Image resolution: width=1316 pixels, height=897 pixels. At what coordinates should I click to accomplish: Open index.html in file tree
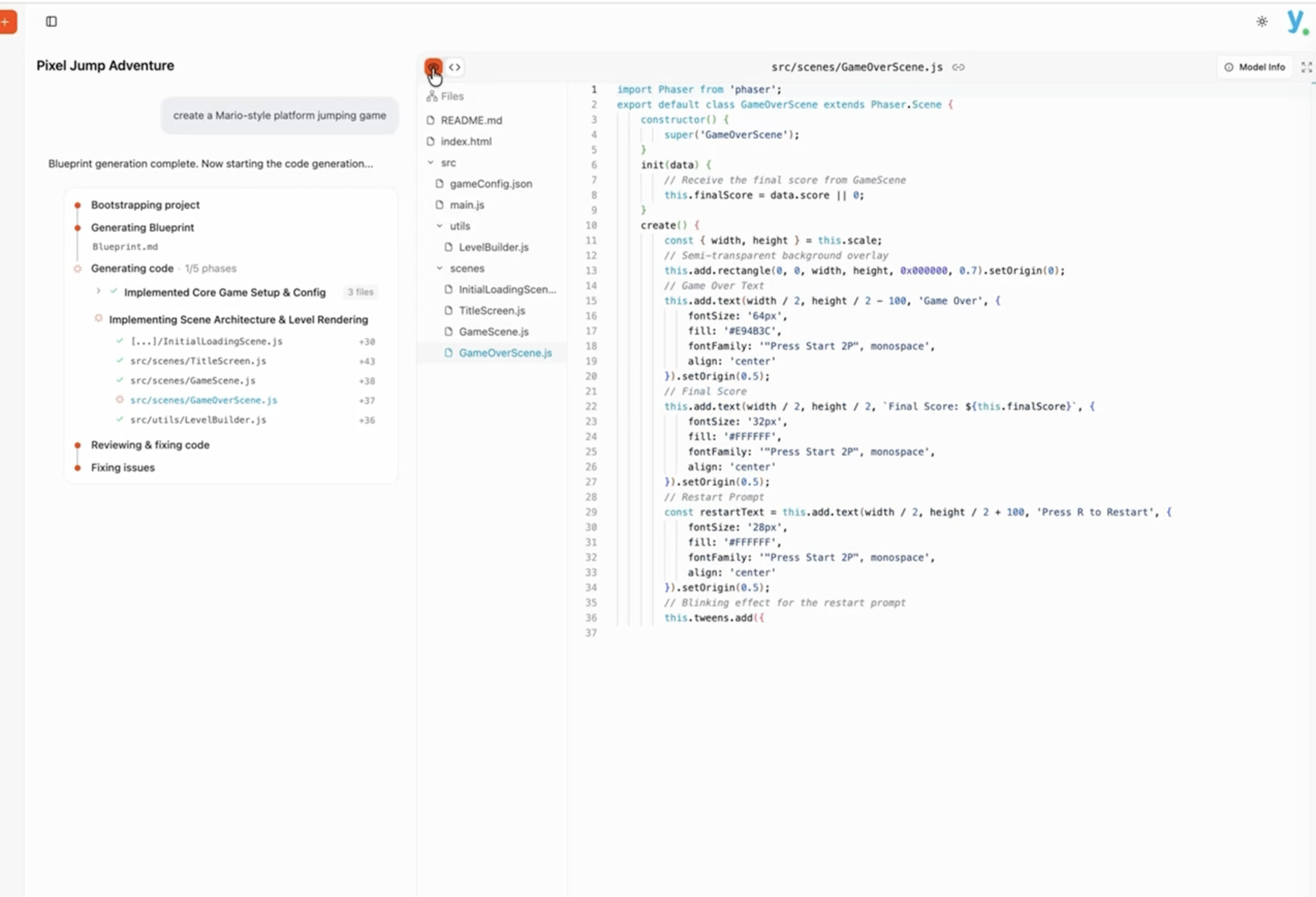pos(465,142)
